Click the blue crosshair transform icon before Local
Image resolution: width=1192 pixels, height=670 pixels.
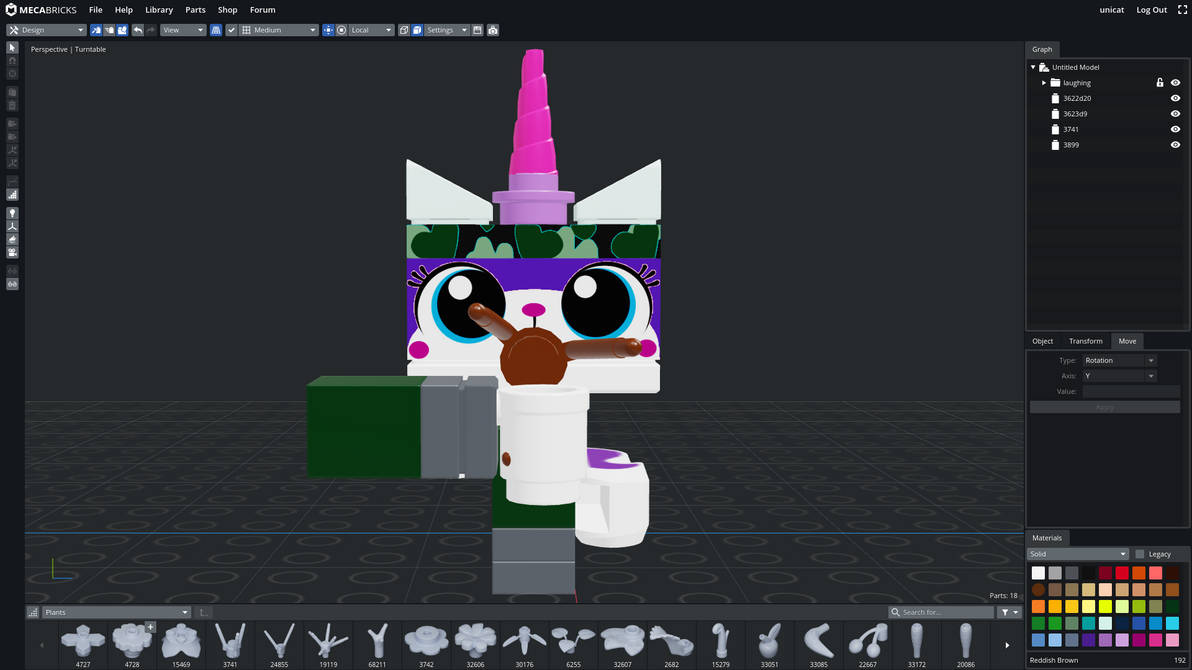[x=328, y=30]
